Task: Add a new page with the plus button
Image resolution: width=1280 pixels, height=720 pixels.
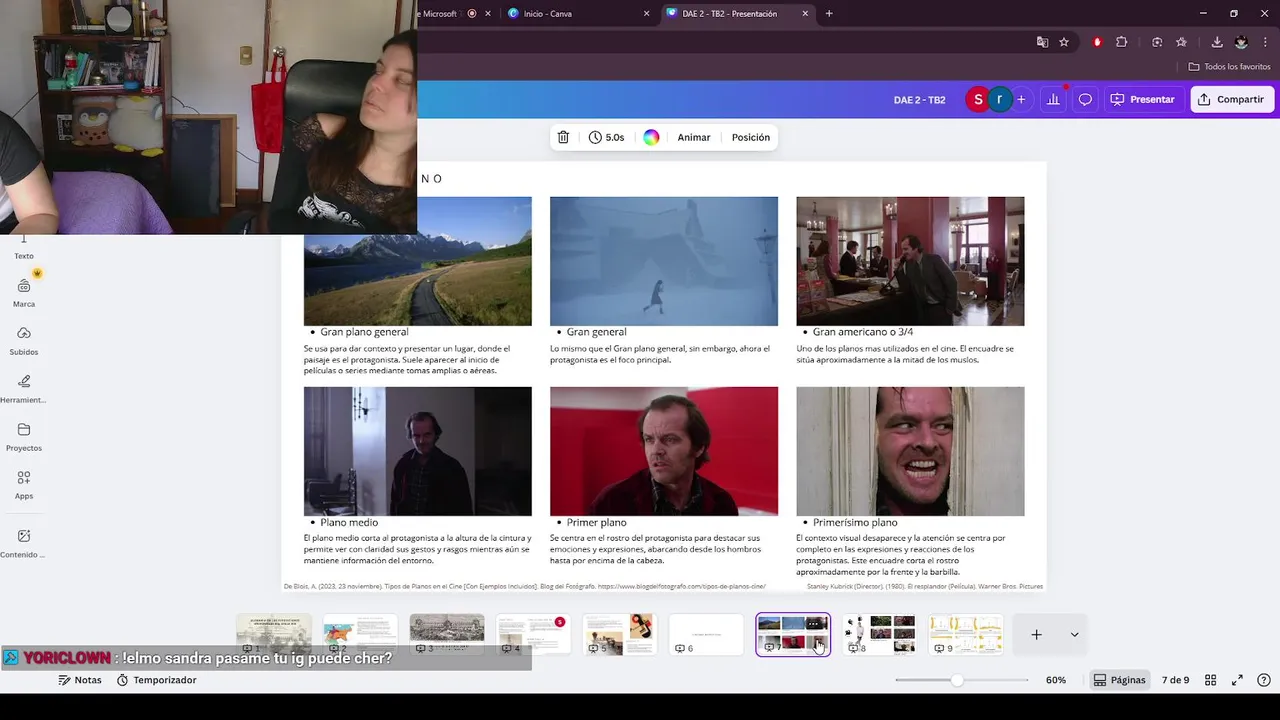Action: click(x=1036, y=635)
